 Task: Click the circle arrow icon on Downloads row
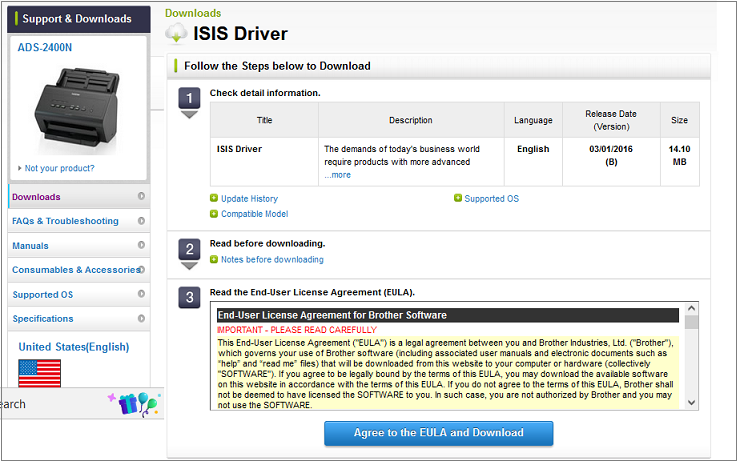pos(141,196)
